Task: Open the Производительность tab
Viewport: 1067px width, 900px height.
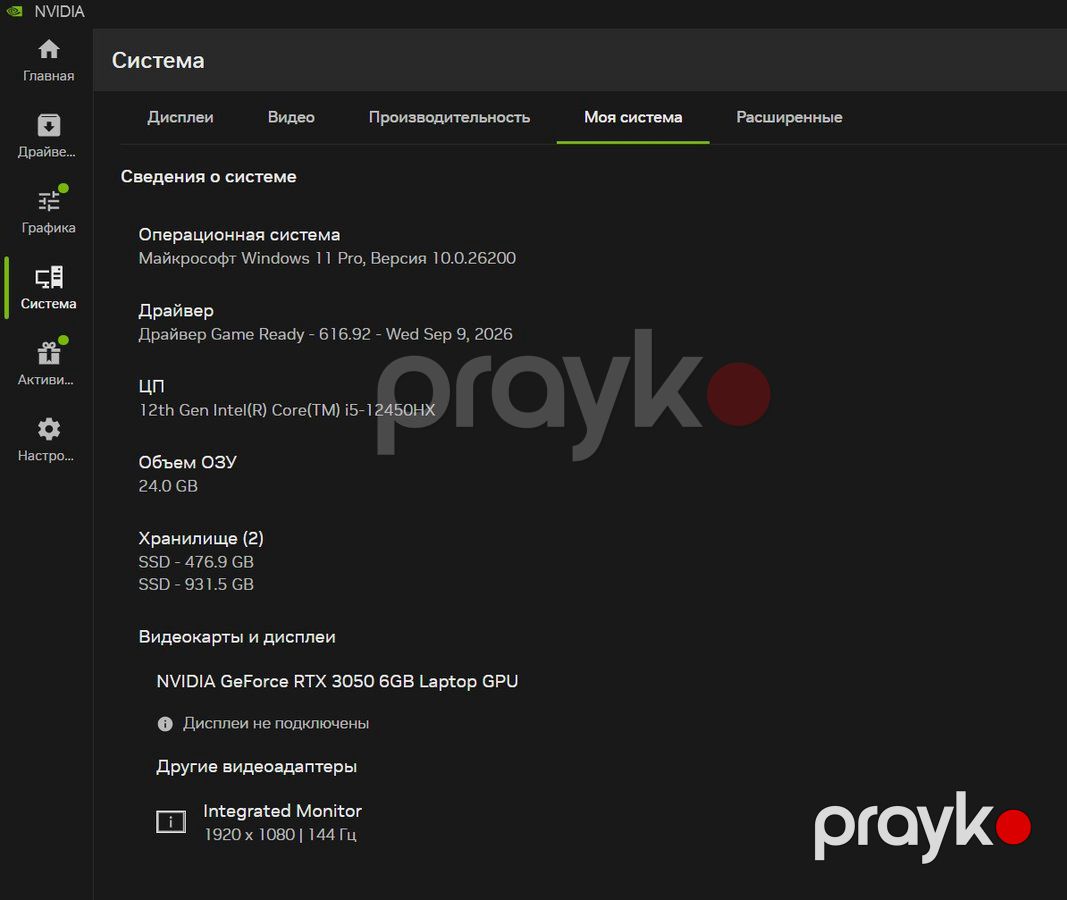Action: click(449, 118)
